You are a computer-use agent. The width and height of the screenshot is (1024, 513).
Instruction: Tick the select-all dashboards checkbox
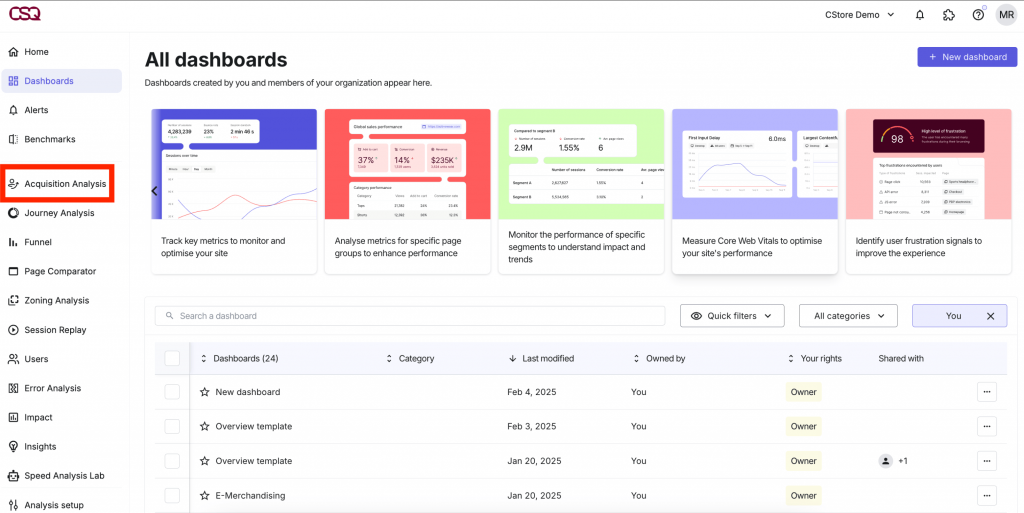pos(172,358)
